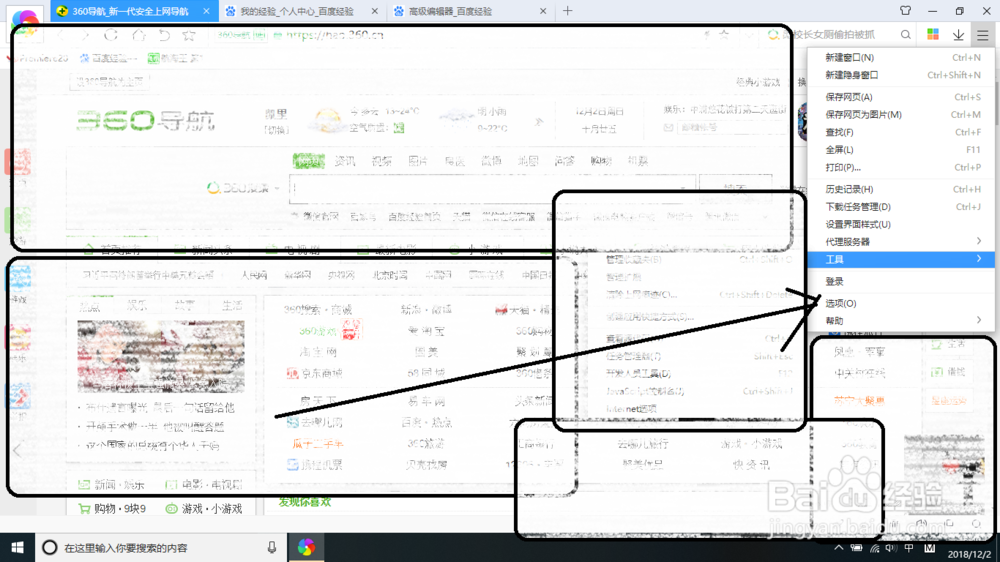
Task: Close the 高级编辑器 tab
Action: (543, 11)
